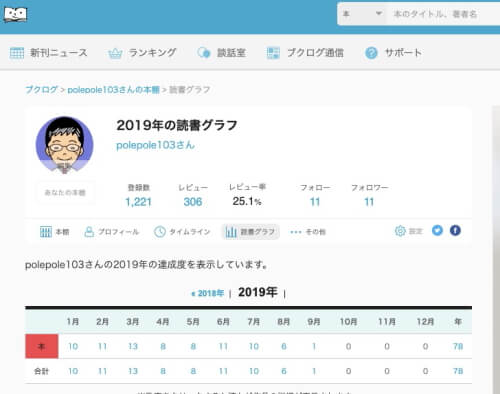Open registered count 1,221
The height and width of the screenshot is (394, 500).
[x=138, y=202]
